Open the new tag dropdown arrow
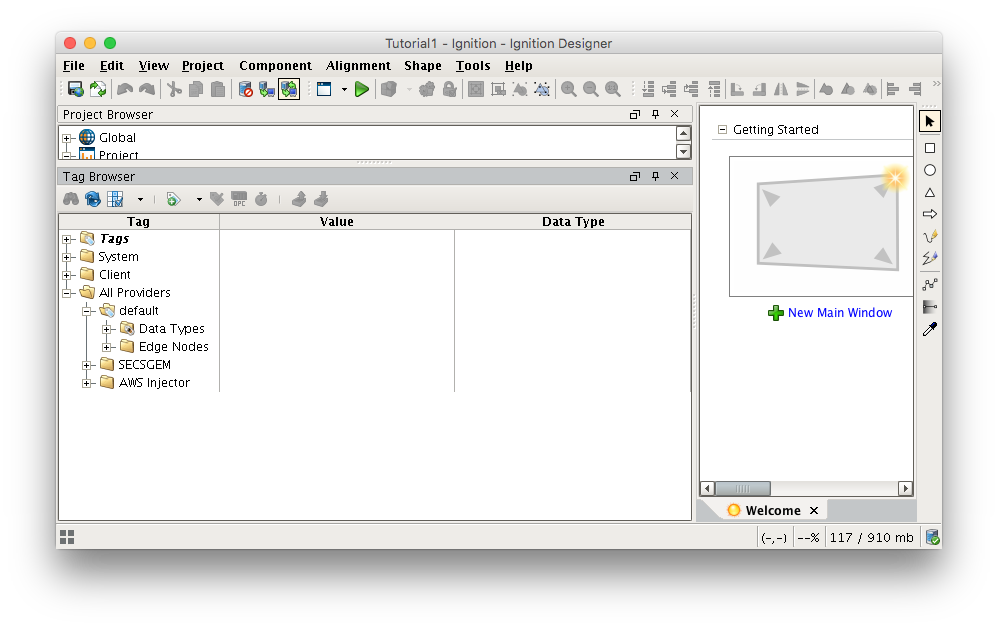The width and height of the screenshot is (998, 629). 198,199
